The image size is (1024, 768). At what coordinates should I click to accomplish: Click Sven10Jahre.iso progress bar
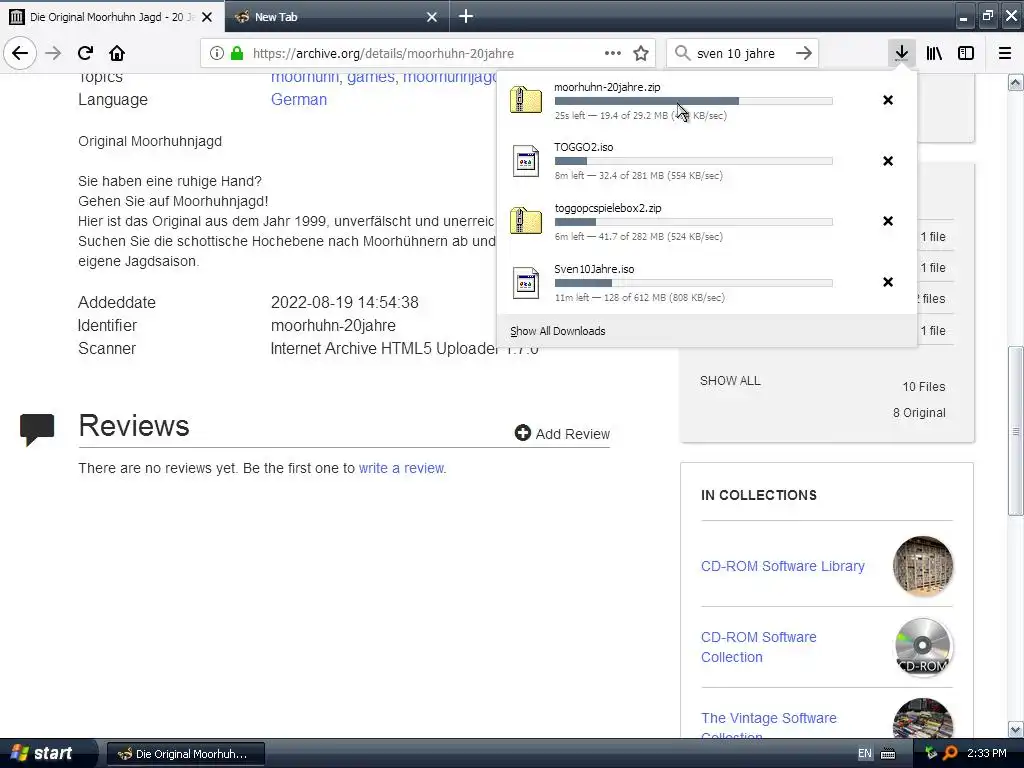694,283
